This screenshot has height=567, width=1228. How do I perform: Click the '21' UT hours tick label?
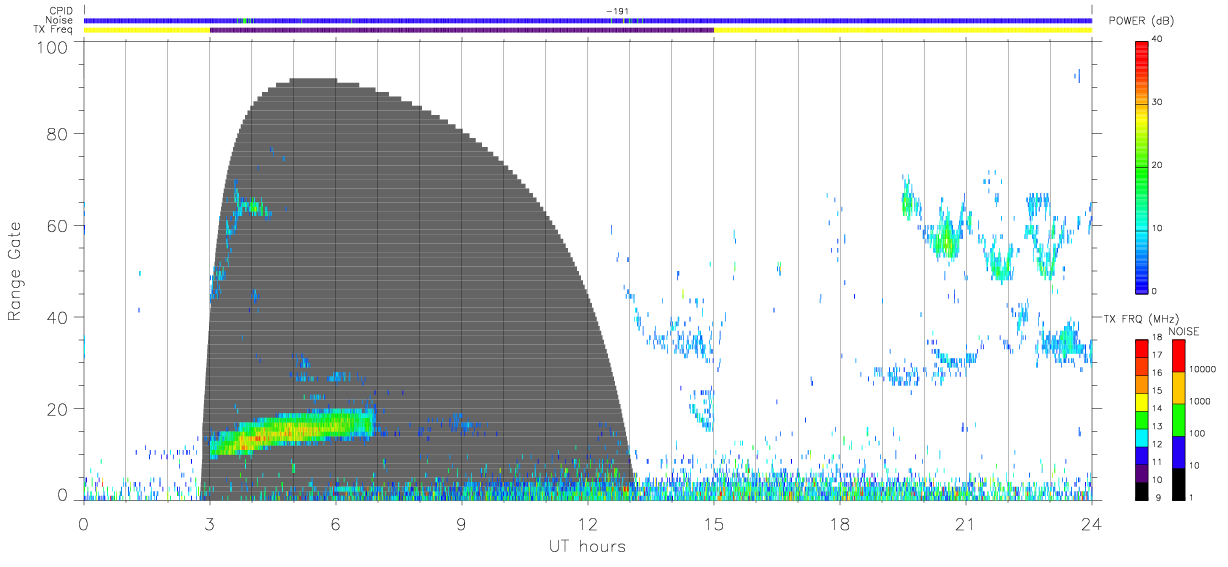pos(965,523)
